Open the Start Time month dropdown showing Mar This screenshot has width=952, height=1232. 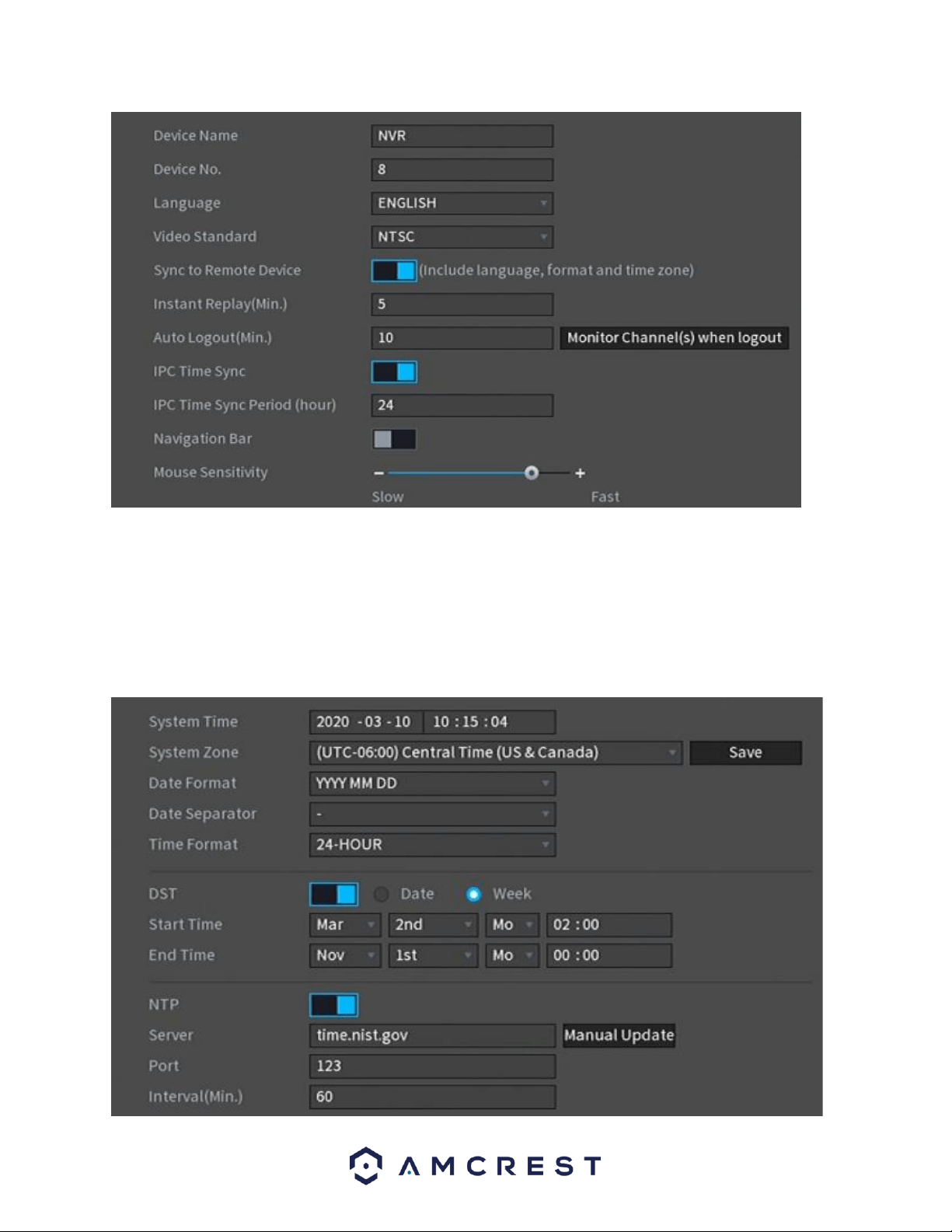coord(345,925)
